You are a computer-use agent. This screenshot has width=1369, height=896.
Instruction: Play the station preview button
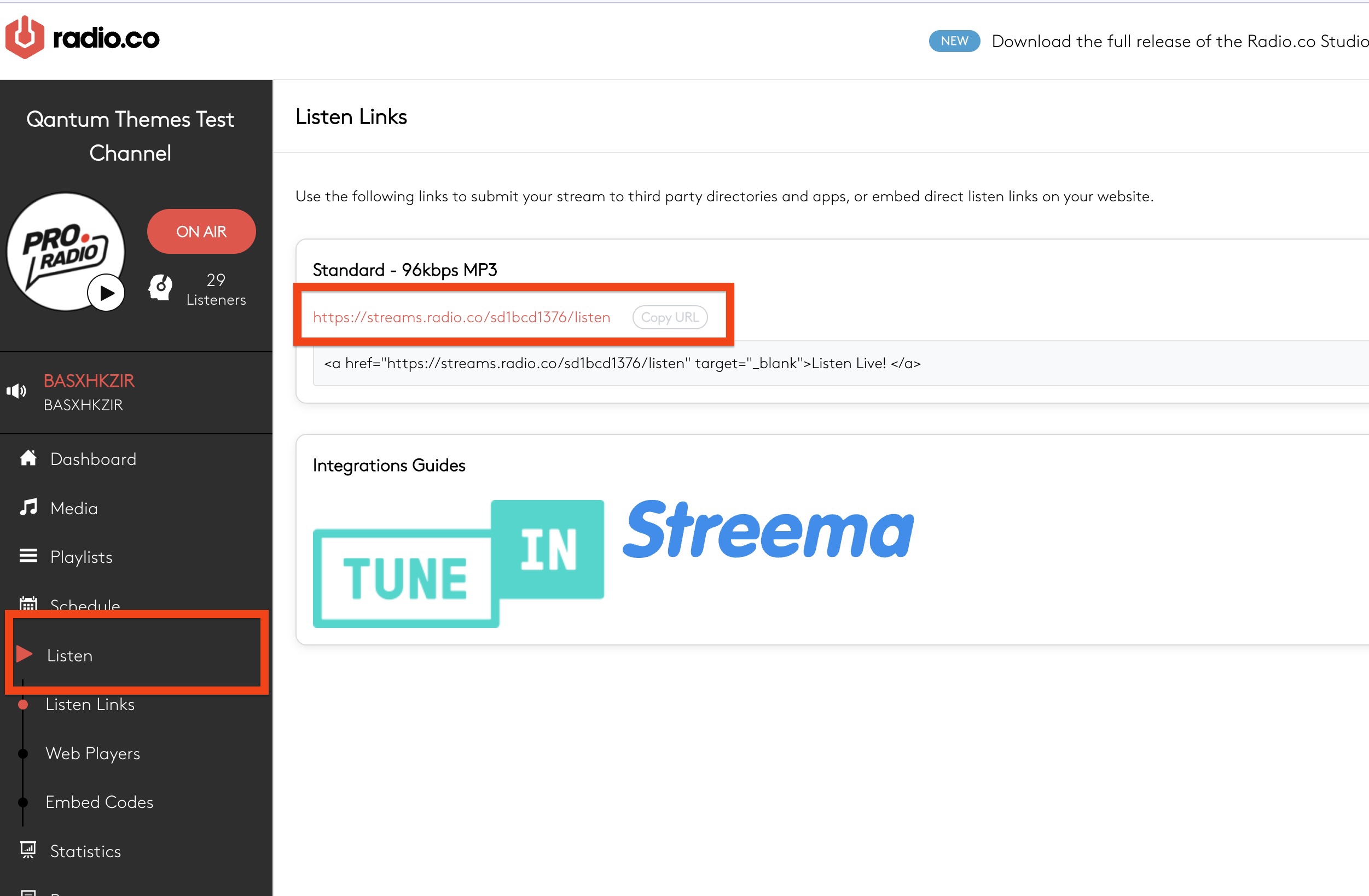click(x=106, y=293)
